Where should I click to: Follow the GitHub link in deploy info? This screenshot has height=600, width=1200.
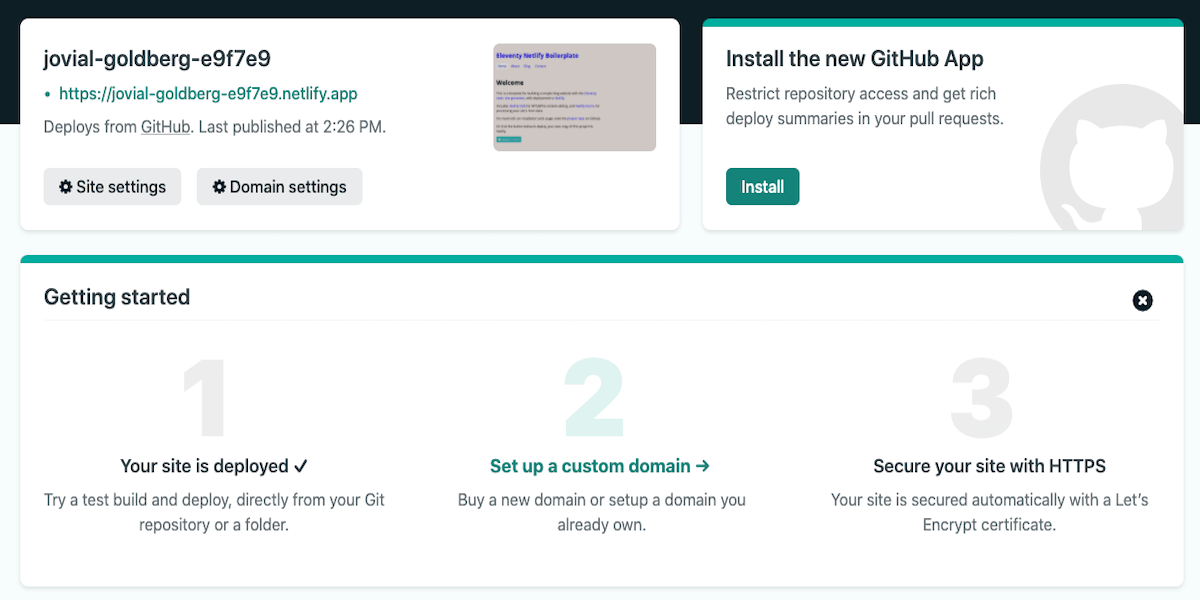click(x=165, y=127)
